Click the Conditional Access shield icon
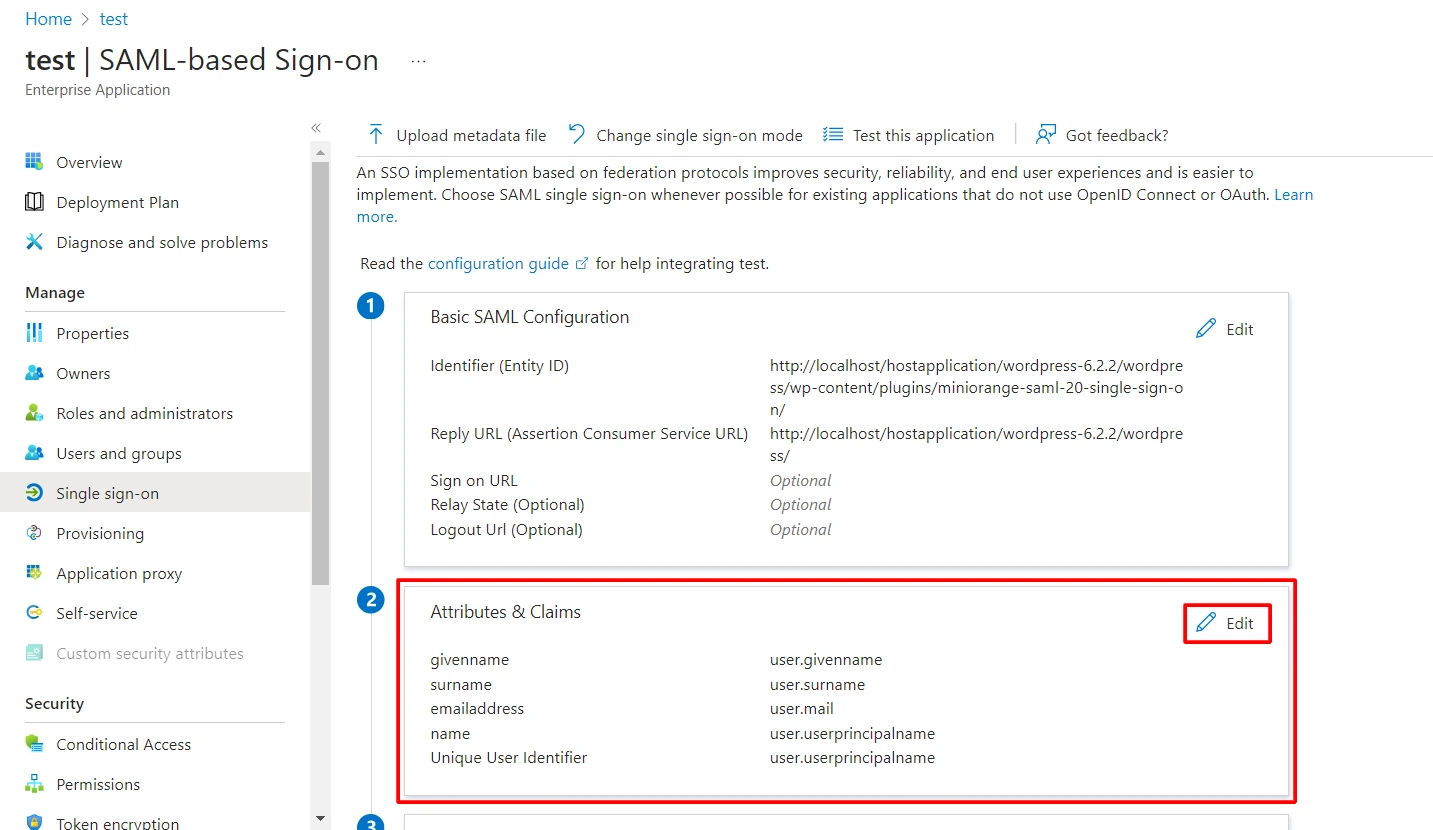This screenshot has width=1433, height=830. 35,744
